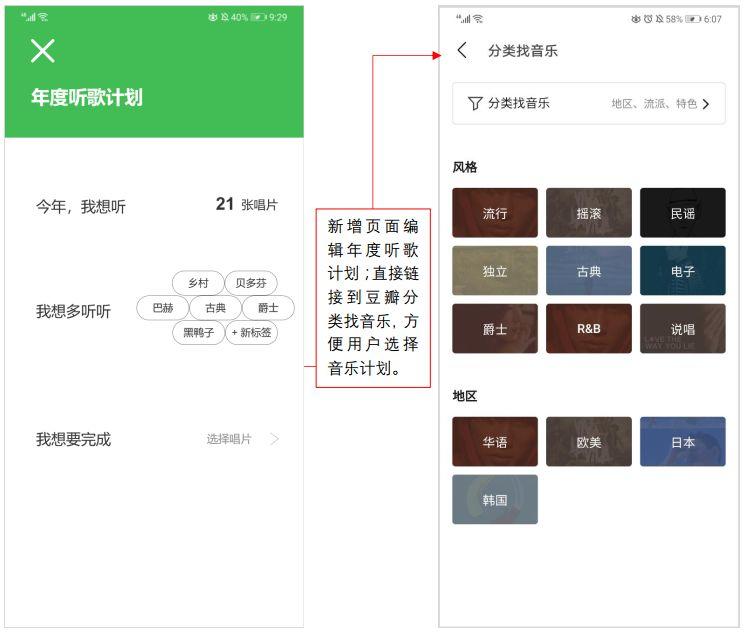Choose the 独立 style tile
This screenshot has height=632, width=745.
pyautogui.click(x=495, y=270)
